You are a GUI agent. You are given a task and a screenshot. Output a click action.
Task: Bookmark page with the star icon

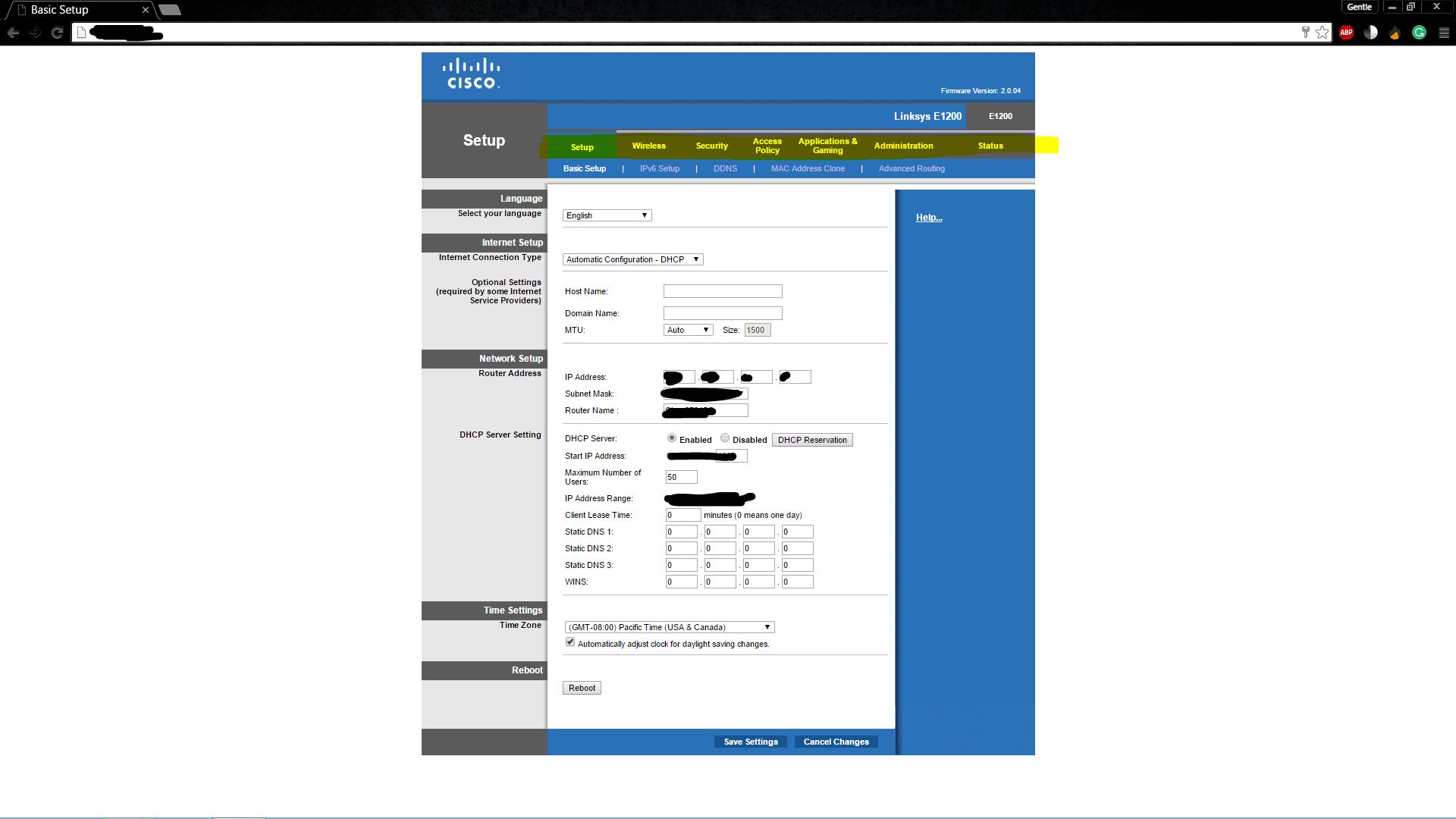pyautogui.click(x=1323, y=33)
